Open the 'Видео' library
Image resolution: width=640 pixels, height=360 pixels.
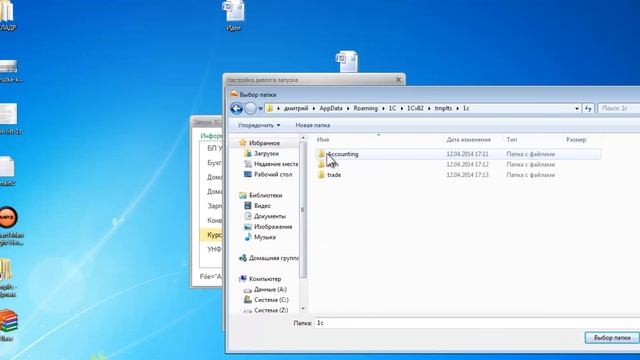click(262, 206)
